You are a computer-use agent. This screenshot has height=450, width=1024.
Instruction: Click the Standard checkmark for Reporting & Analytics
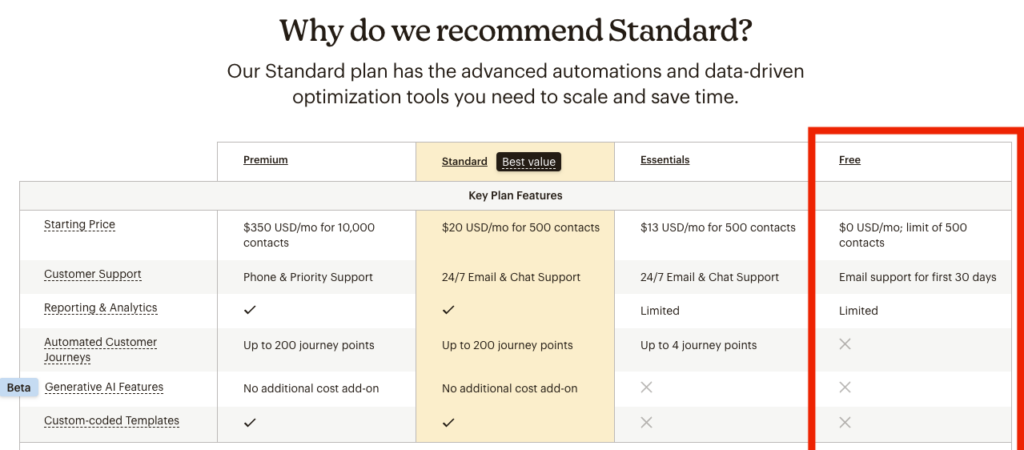pyautogui.click(x=448, y=310)
